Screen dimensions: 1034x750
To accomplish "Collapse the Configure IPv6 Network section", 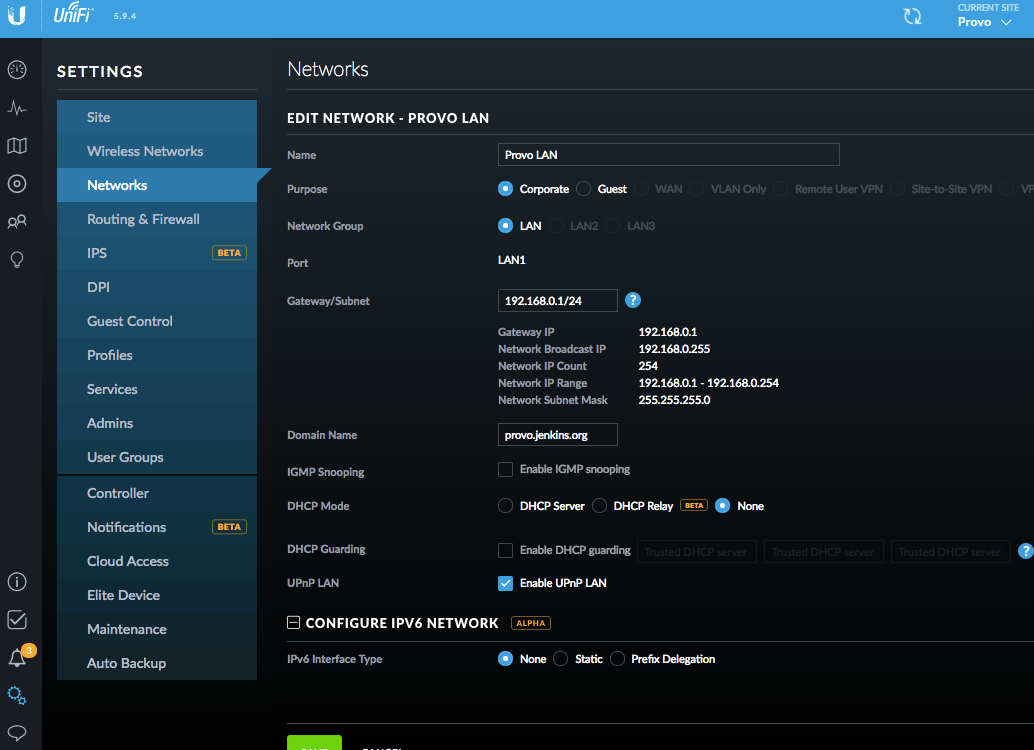I will (293, 623).
